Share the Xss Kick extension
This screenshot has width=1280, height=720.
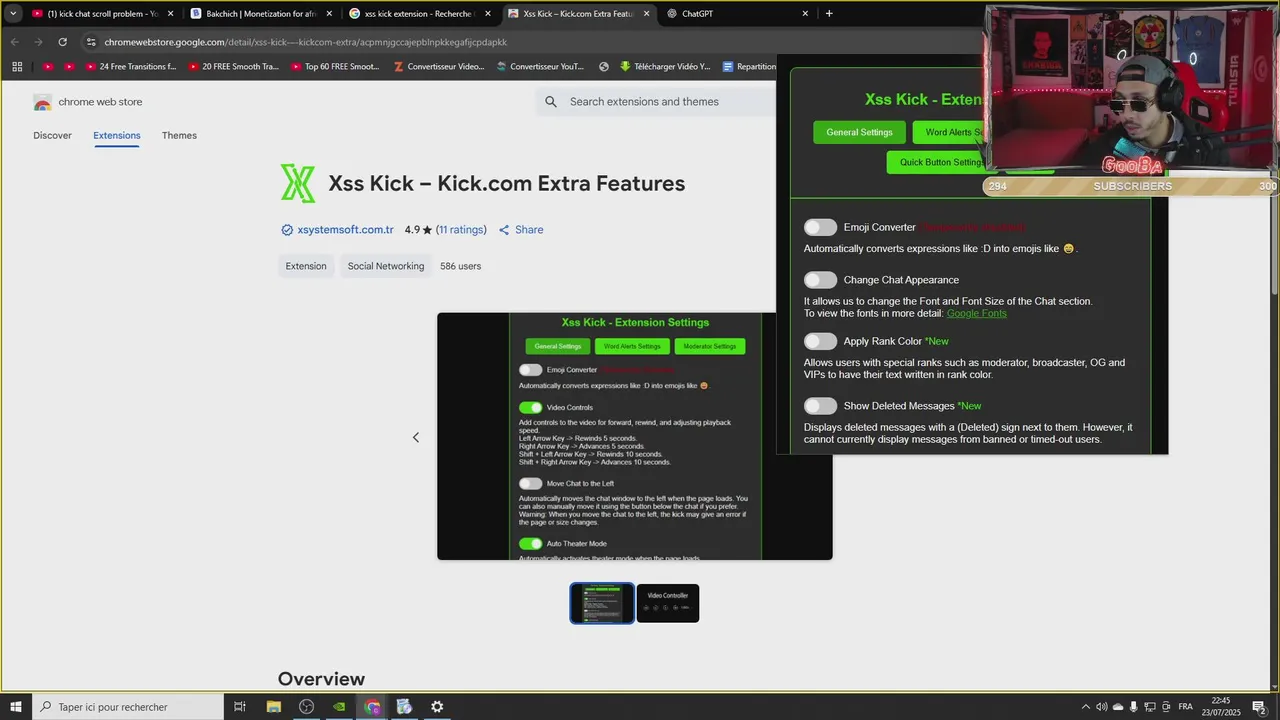tap(521, 230)
